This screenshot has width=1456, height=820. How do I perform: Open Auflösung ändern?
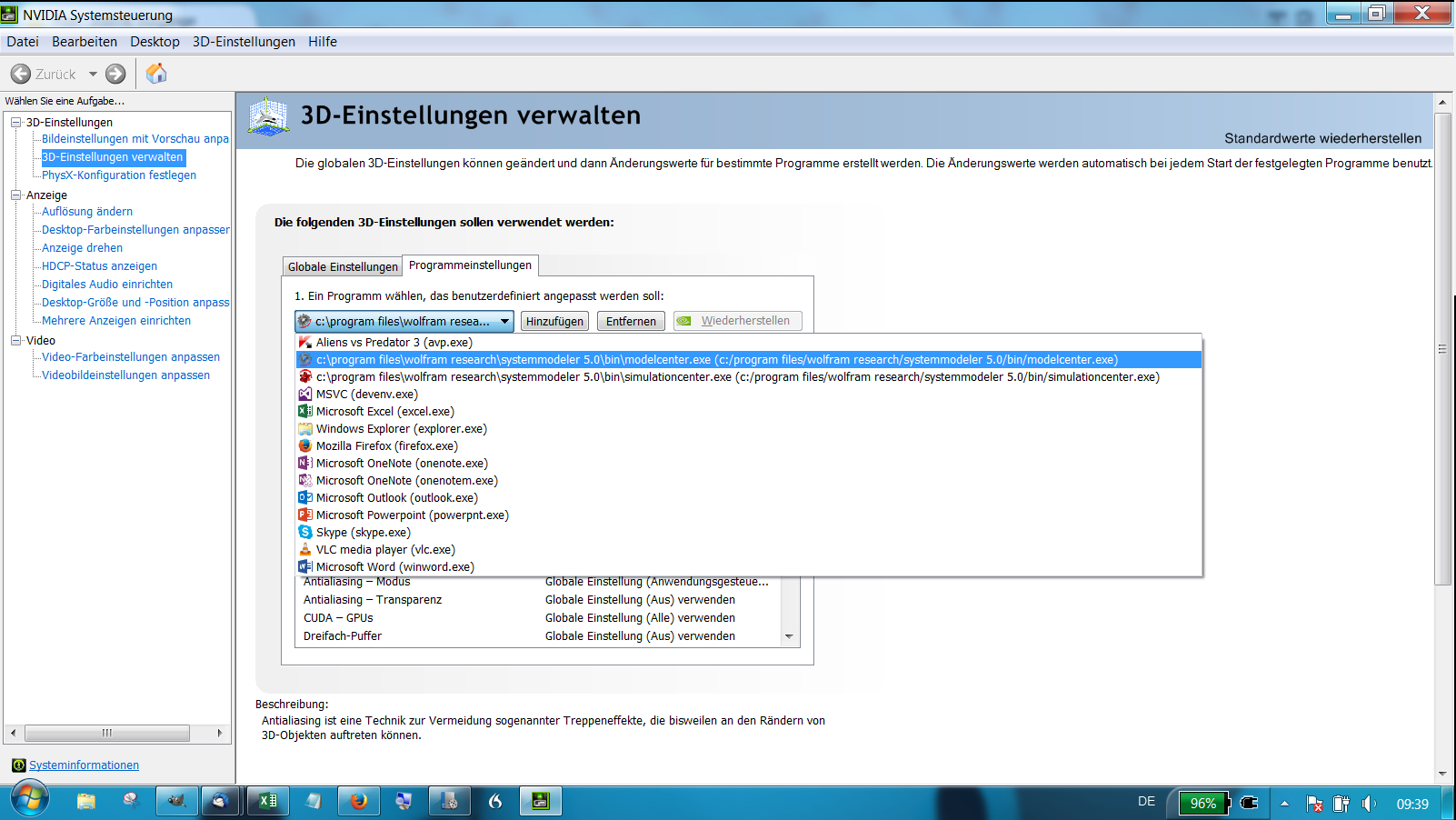tap(87, 212)
